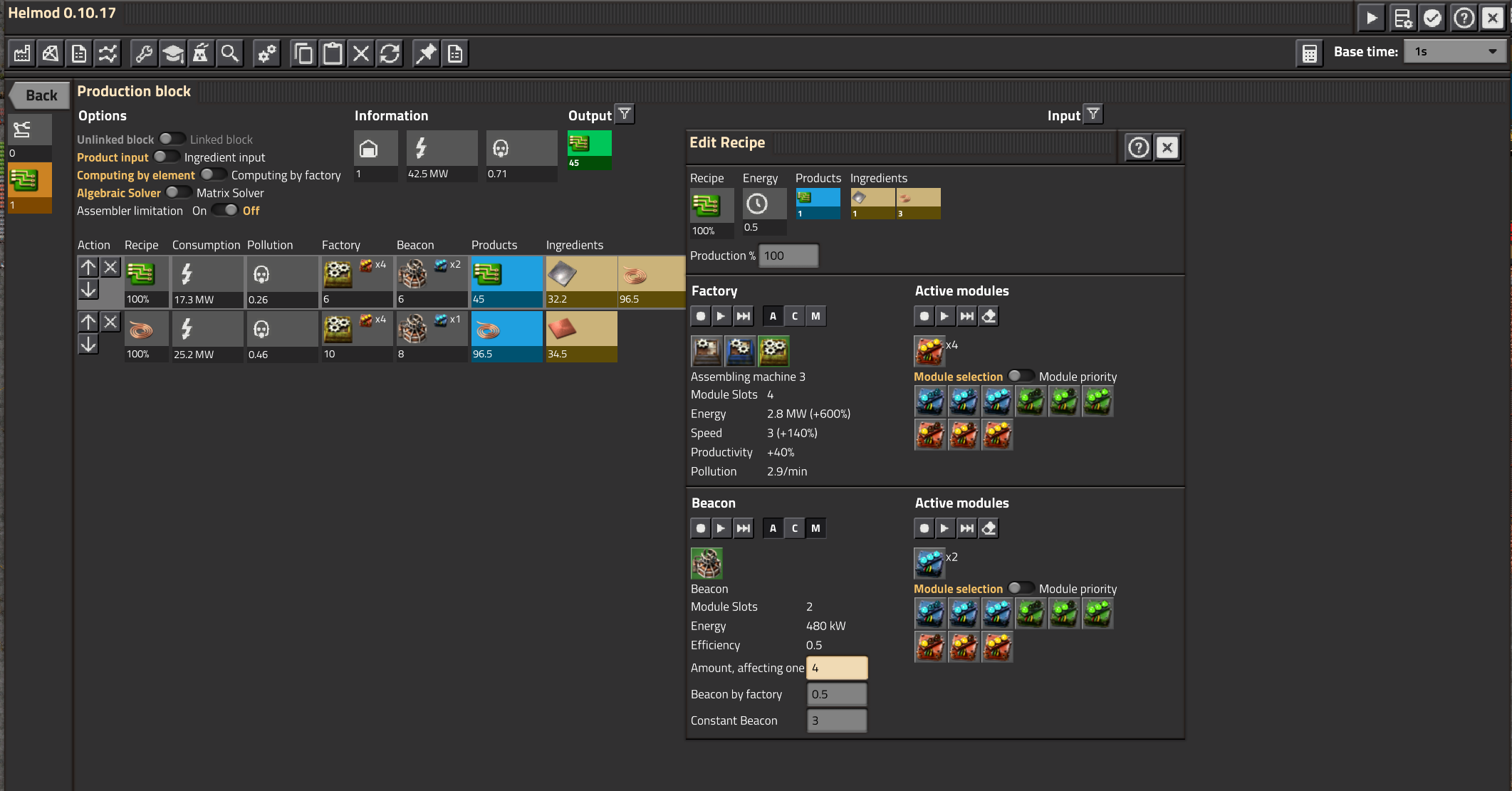1512x791 pixels.
Task: Move electronic circuit recipe row up
Action: point(88,267)
